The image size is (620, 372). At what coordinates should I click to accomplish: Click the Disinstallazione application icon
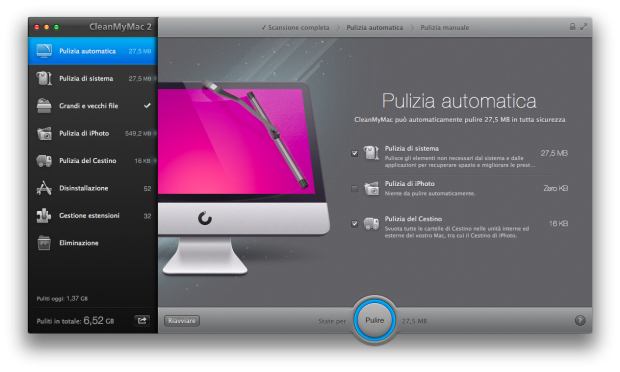pyautogui.click(x=44, y=188)
